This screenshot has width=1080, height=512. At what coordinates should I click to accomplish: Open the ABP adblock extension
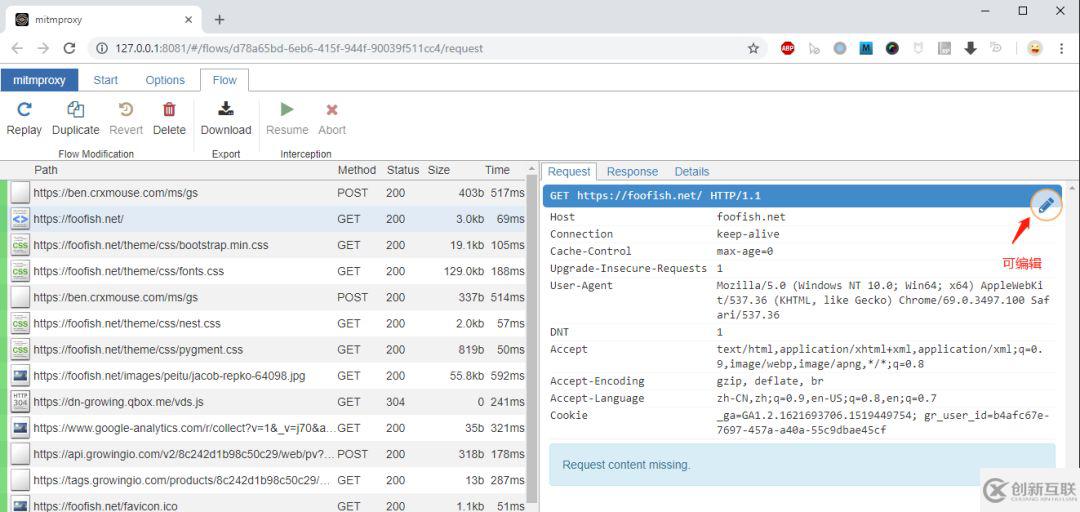(x=788, y=48)
